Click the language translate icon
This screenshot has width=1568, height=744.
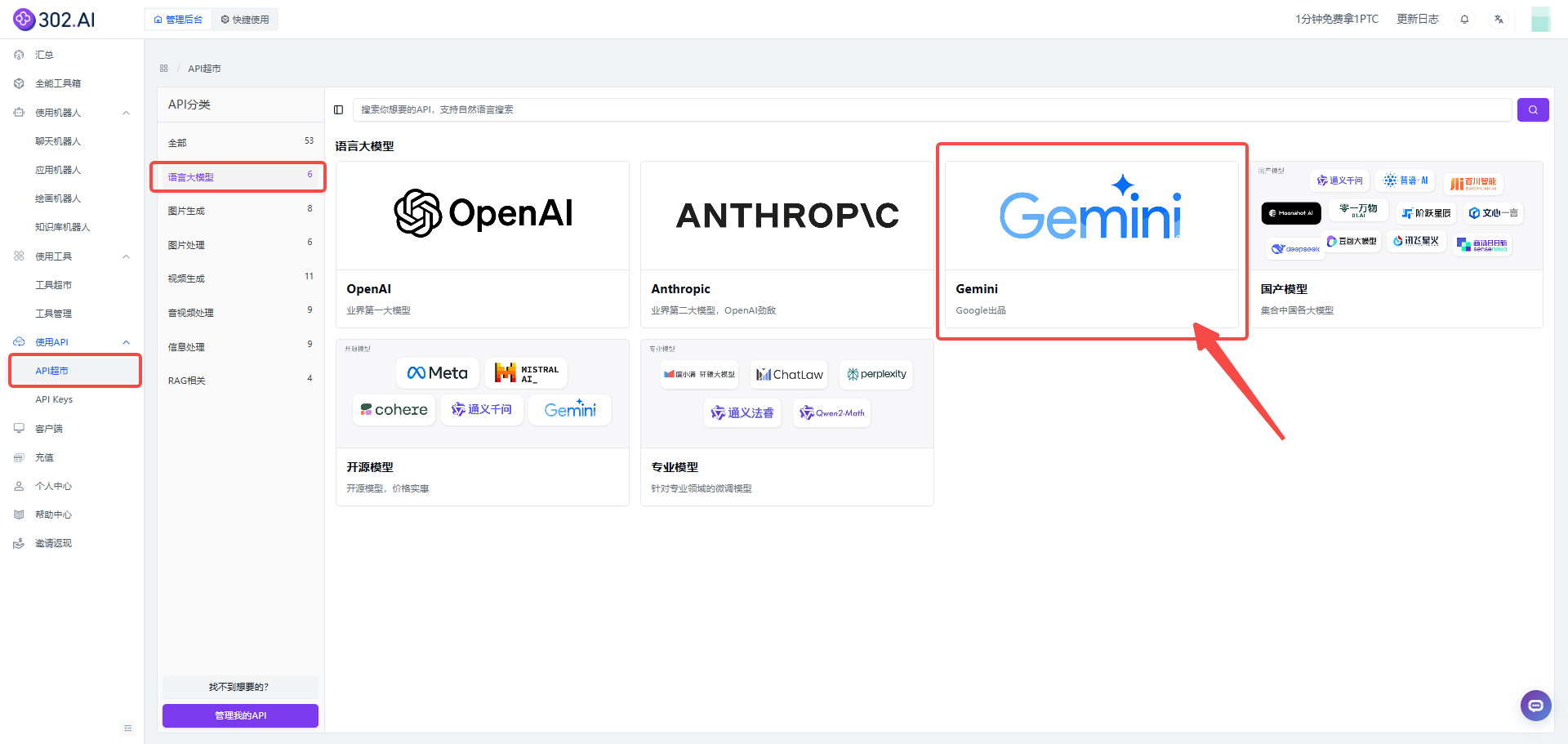click(x=1499, y=20)
